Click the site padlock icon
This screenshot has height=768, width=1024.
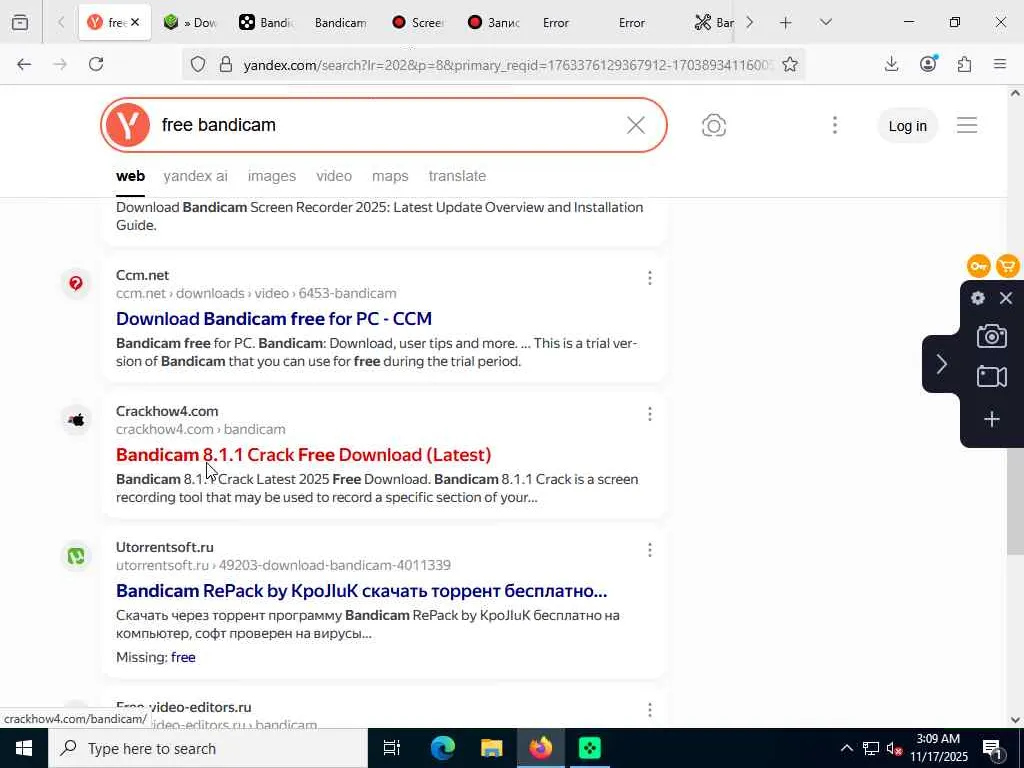click(226, 64)
